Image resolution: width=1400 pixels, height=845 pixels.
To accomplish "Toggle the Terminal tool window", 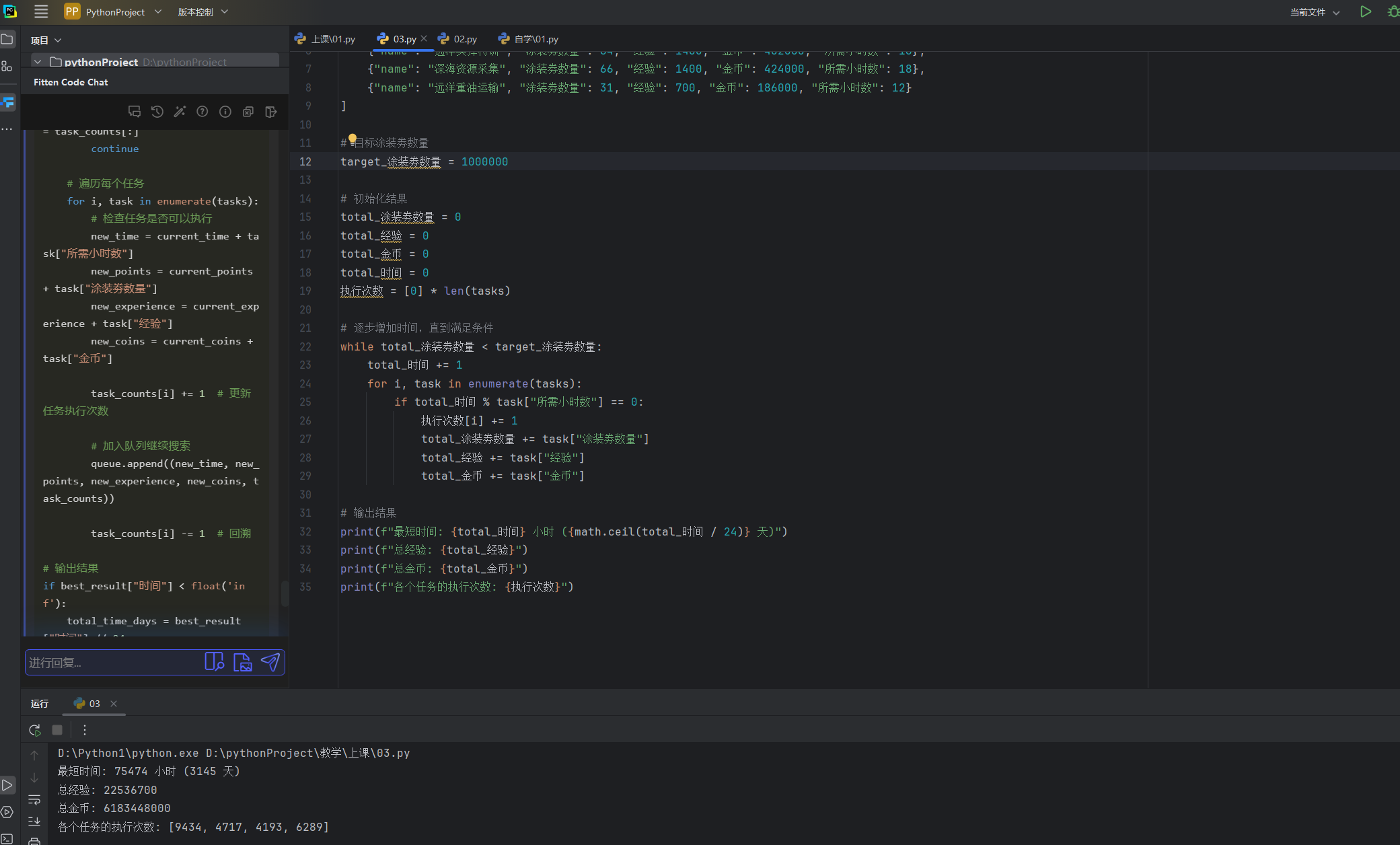I will (7, 839).
